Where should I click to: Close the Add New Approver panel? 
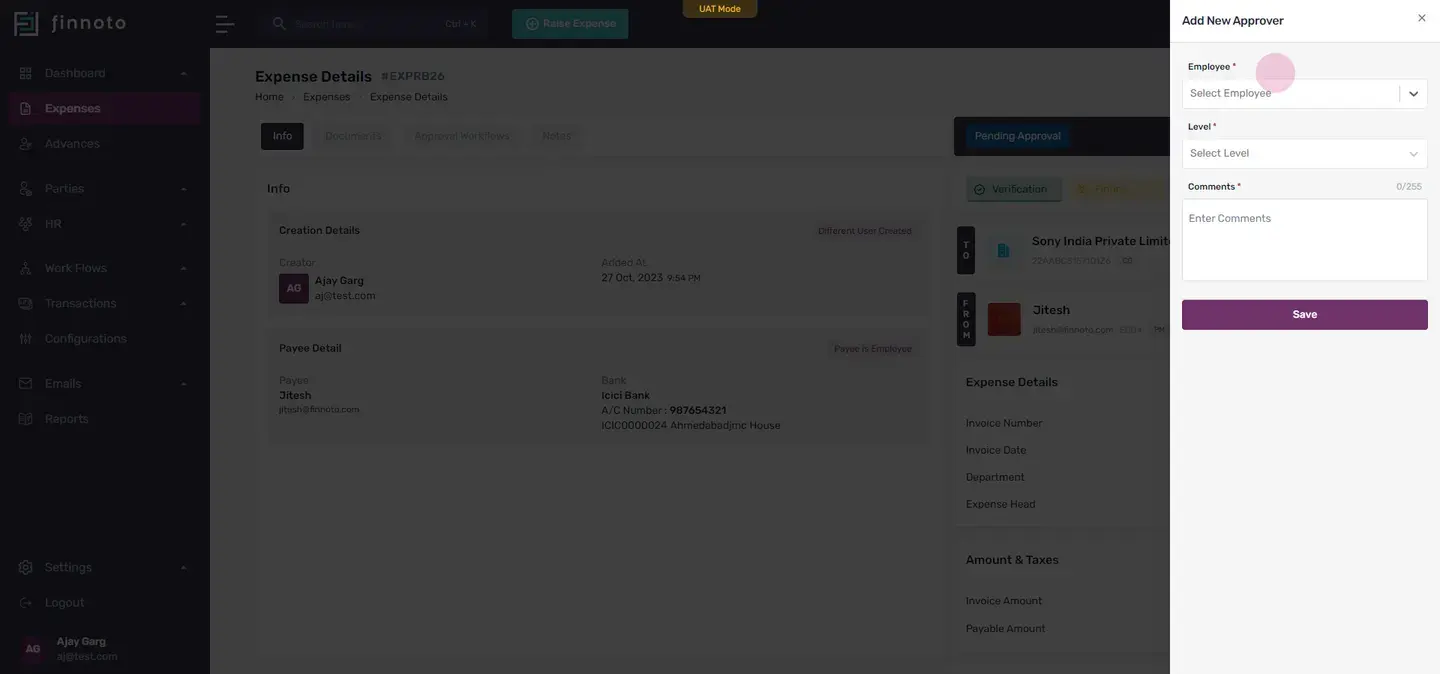point(1422,18)
